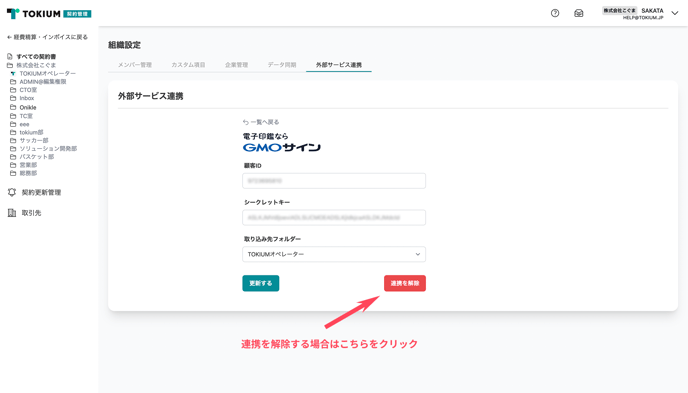Click the 契約管理 badge next to the TOKIUM logo
The height and width of the screenshot is (393, 688).
click(77, 14)
